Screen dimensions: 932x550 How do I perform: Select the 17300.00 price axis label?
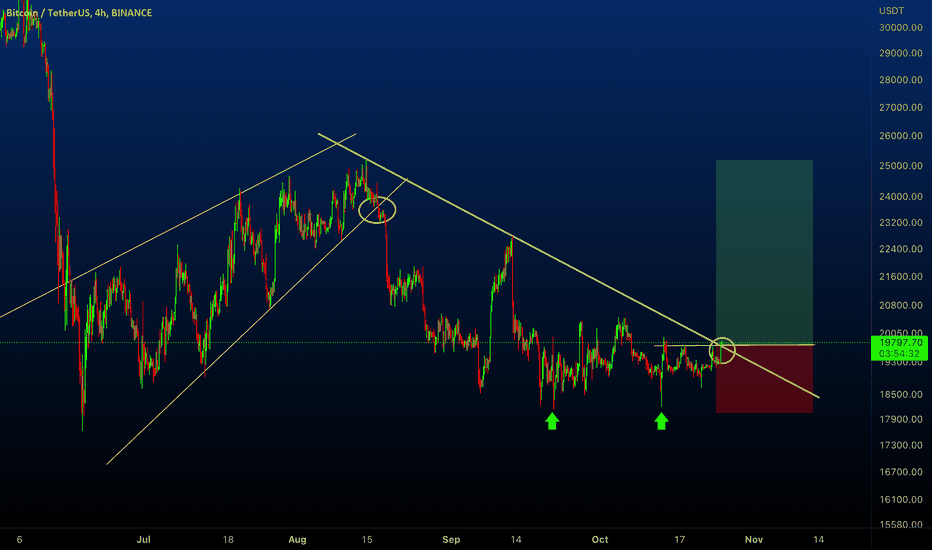click(900, 445)
